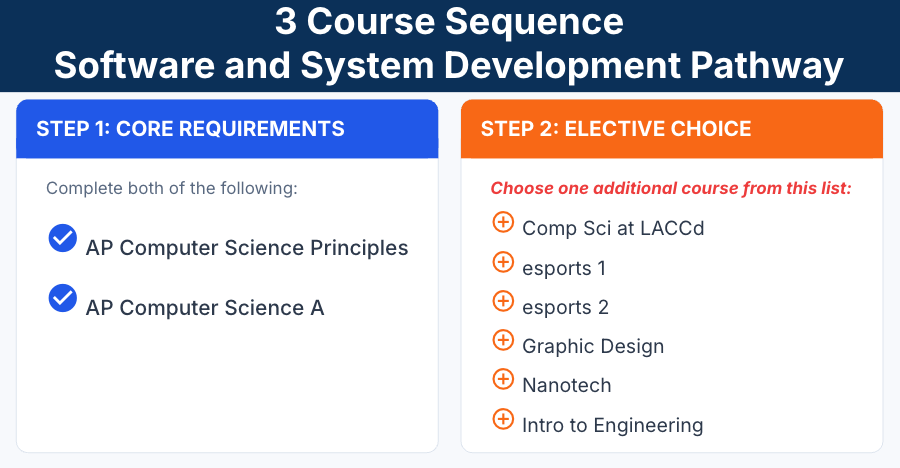Viewport: 900px width, 468px height.
Task: Click the plus icon beside Intro to Engineering
Action: pyautogui.click(x=503, y=419)
